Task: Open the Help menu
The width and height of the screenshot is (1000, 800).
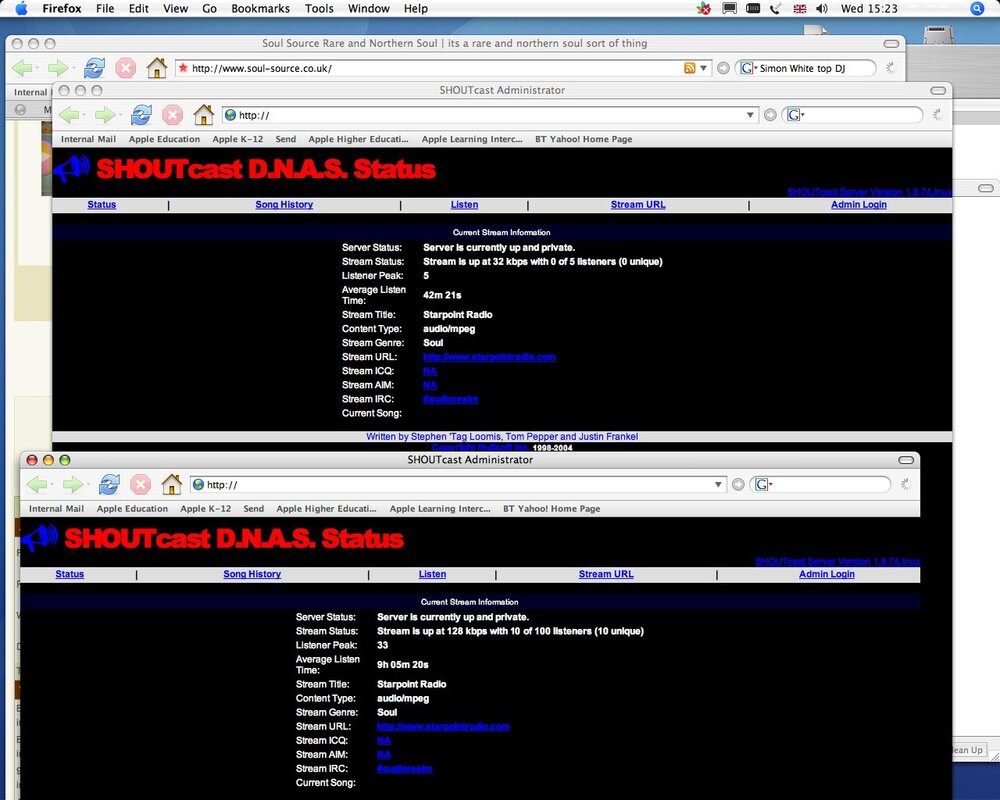Action: (x=416, y=8)
